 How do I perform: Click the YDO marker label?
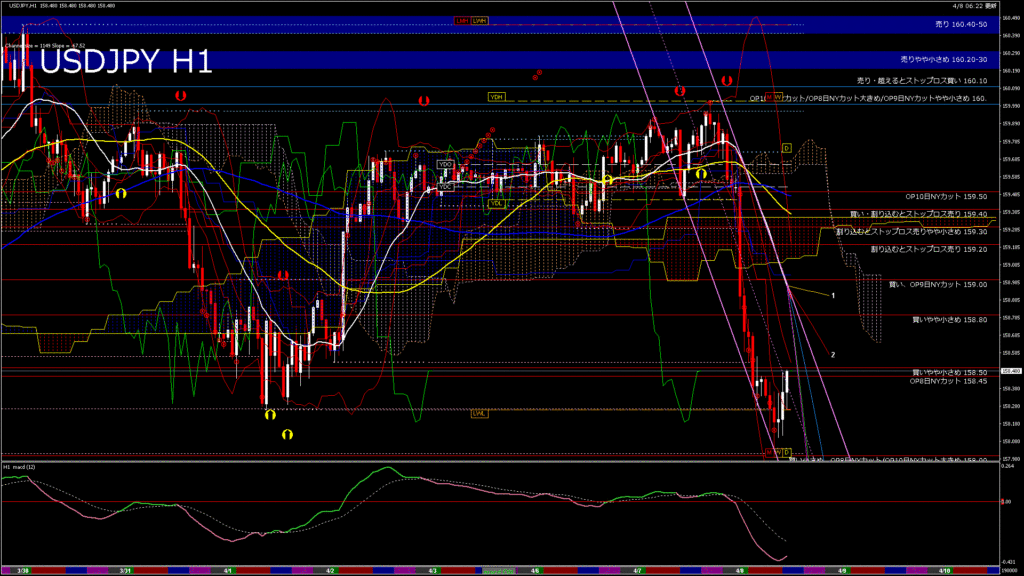tap(446, 164)
